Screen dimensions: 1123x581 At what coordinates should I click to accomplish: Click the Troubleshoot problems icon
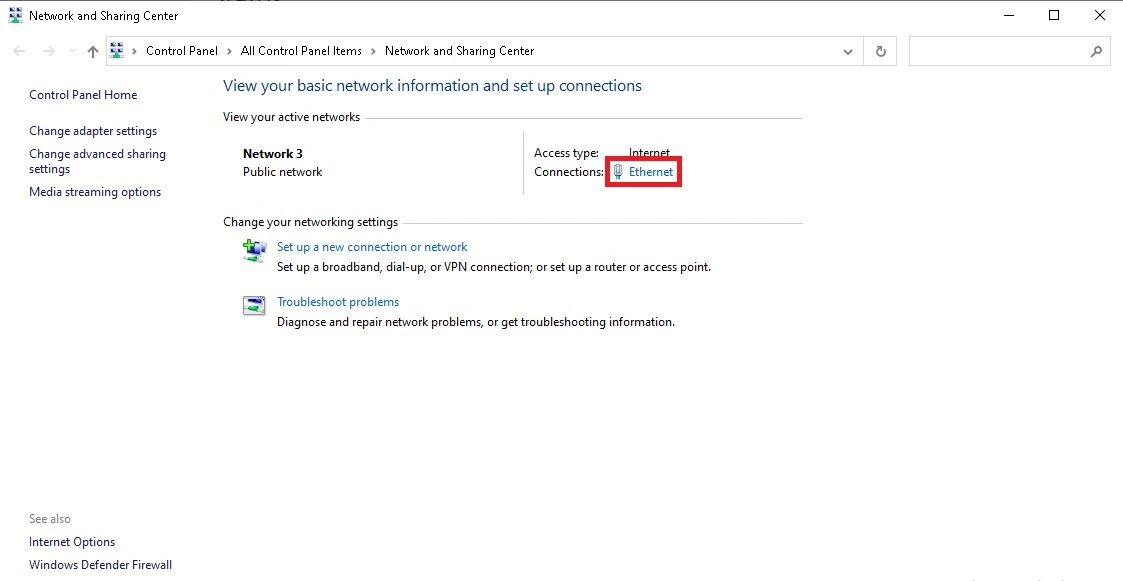(x=254, y=306)
